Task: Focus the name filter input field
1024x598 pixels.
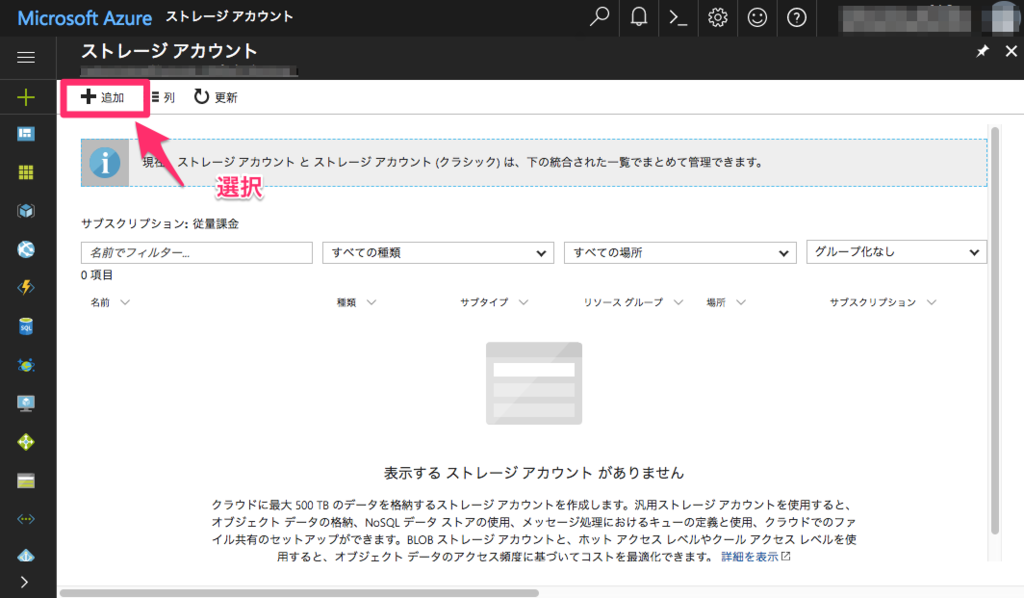Action: (197, 253)
